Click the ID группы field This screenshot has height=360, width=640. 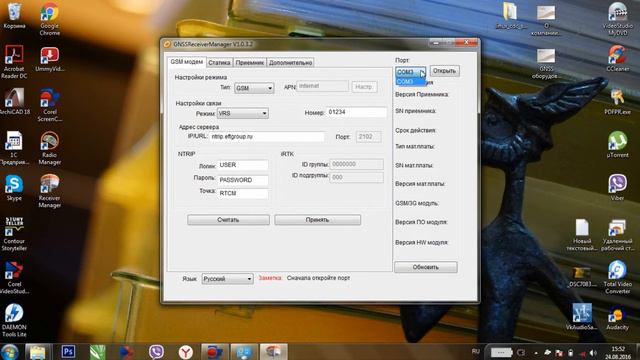click(356, 164)
